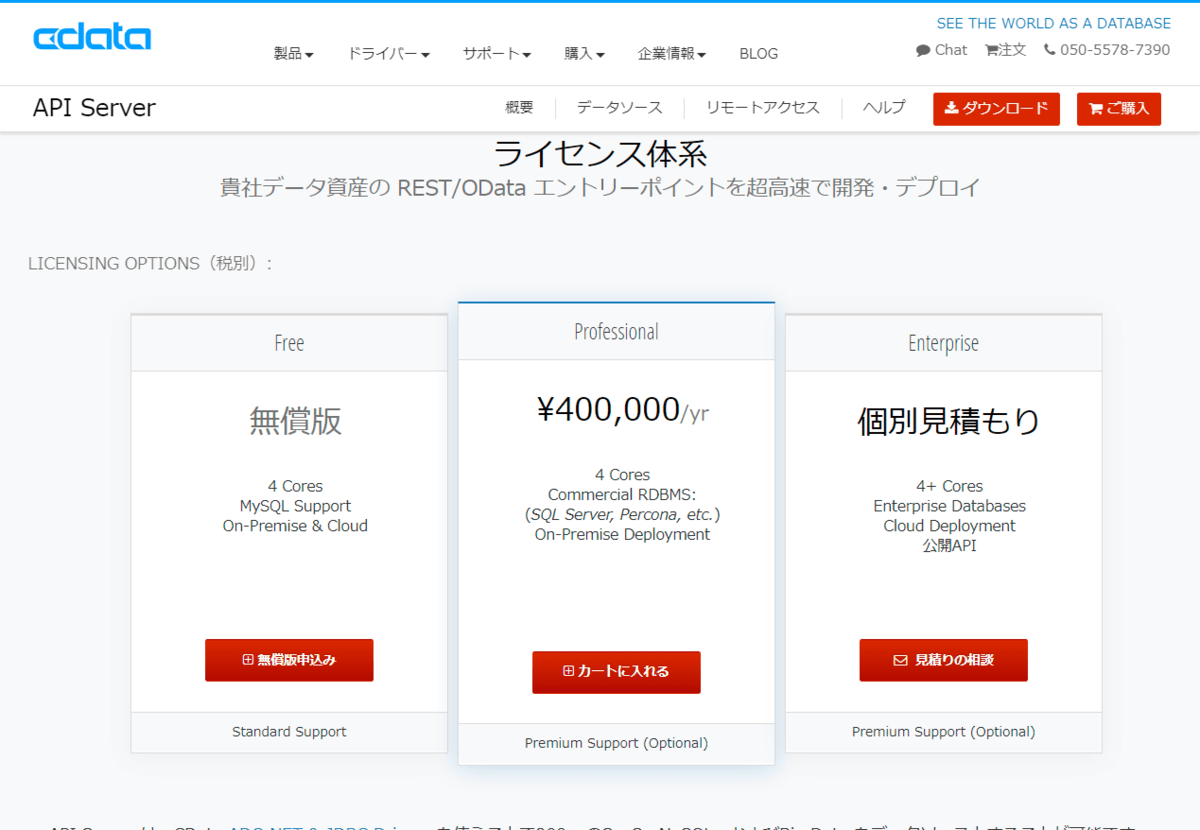The image size is (1200, 830).
Task: Click the LICENSING OPTIONS（税別） label
Action: pyautogui.click(x=150, y=263)
